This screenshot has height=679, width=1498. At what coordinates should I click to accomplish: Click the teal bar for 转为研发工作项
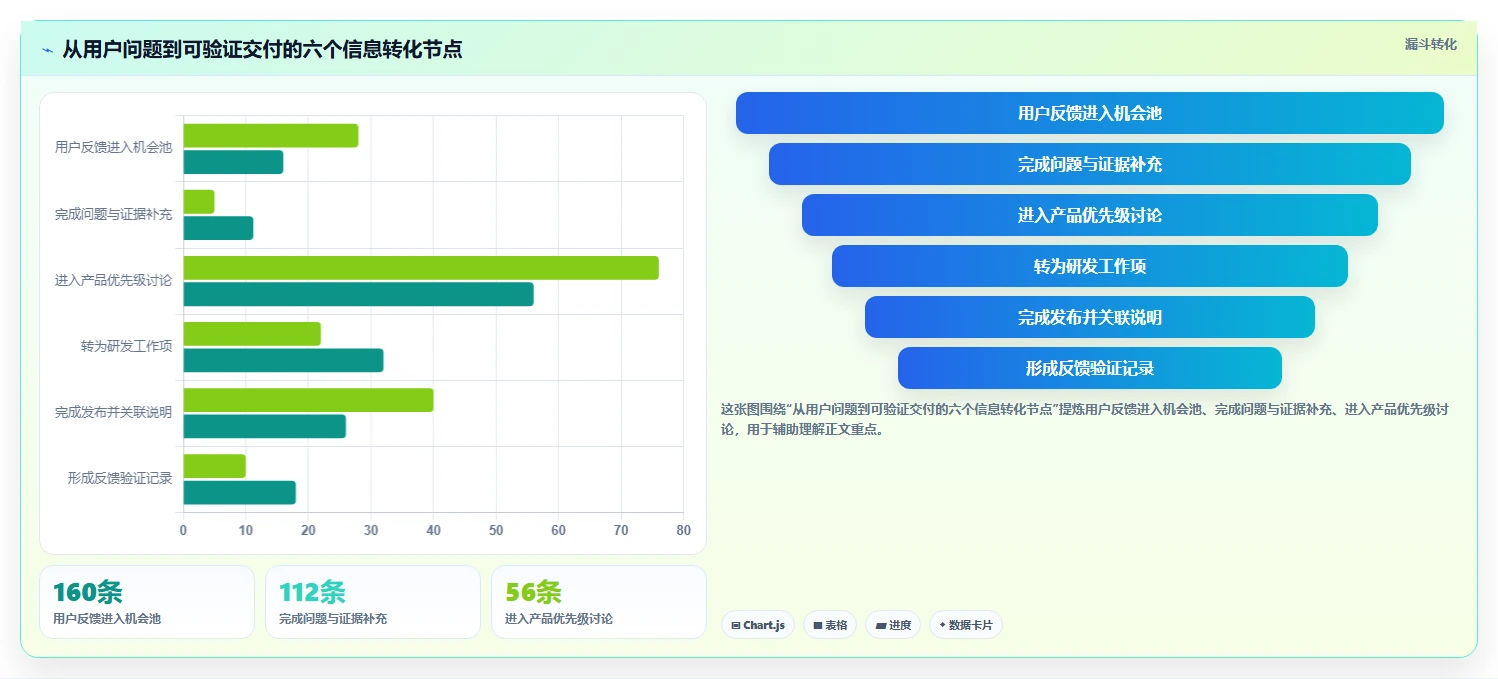point(283,360)
